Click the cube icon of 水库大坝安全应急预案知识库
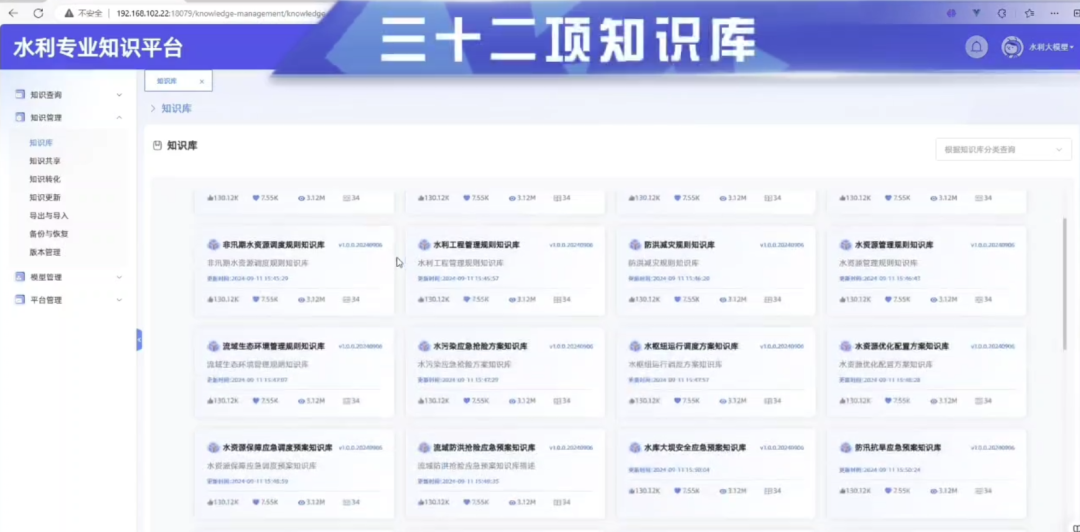This screenshot has height=532, width=1080. (x=634, y=447)
